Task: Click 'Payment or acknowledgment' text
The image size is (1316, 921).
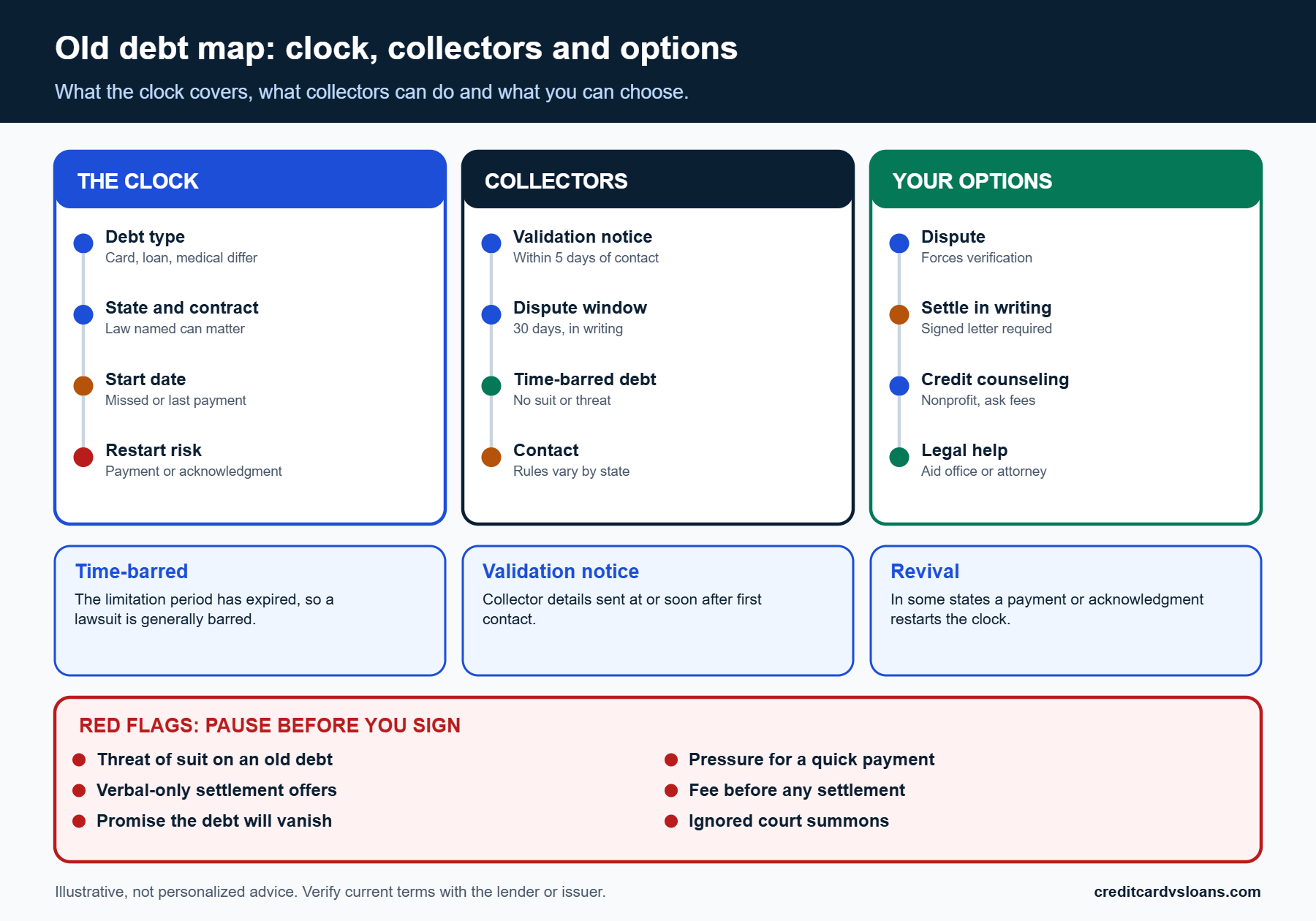Action: 194,471
